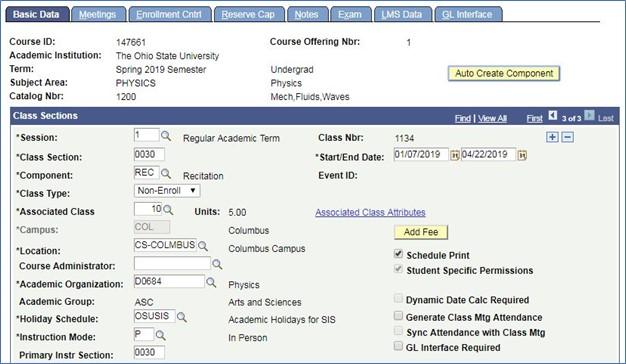This screenshot has height=364, width=626.
Task: Select the Basic Data tab
Action: click(x=37, y=14)
